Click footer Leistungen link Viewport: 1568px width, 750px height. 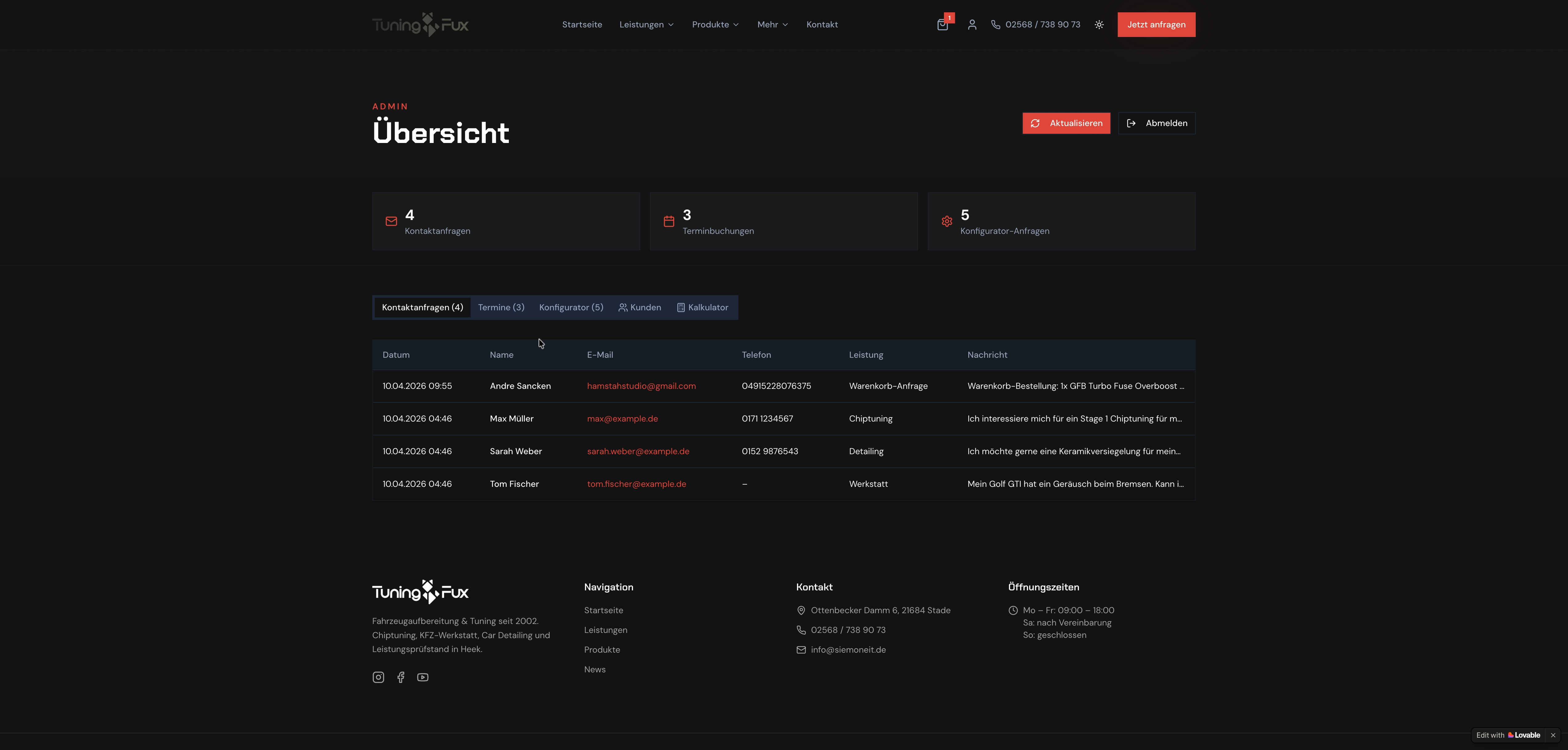tap(606, 630)
